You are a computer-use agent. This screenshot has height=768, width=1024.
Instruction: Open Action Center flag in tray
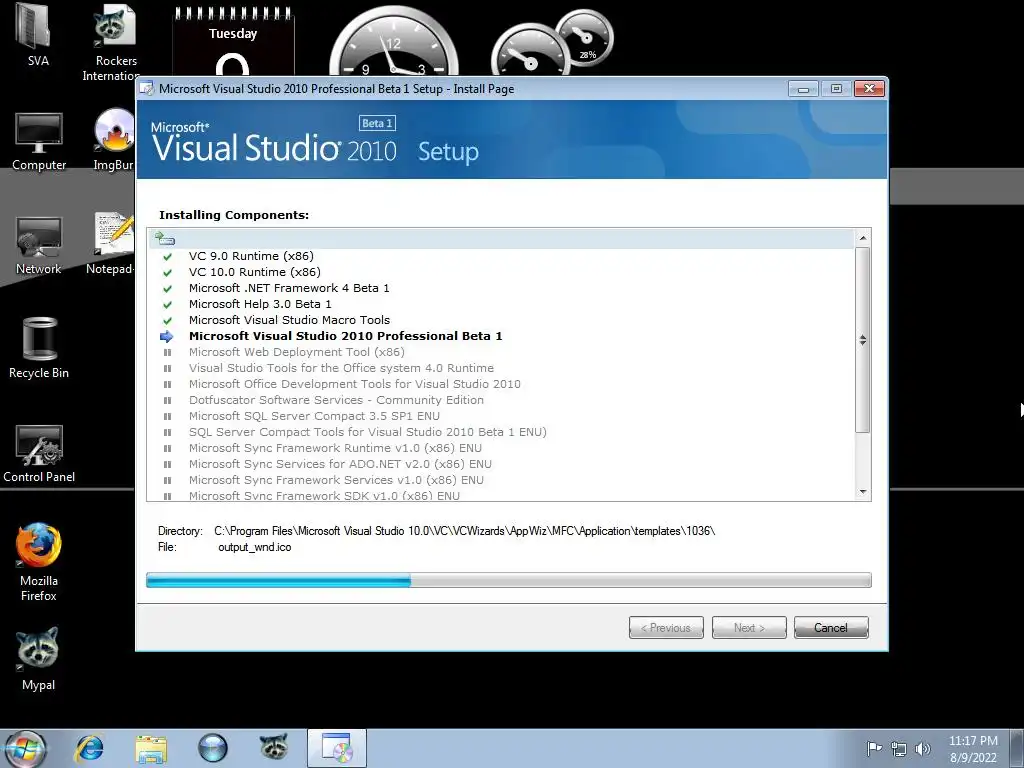(874, 748)
